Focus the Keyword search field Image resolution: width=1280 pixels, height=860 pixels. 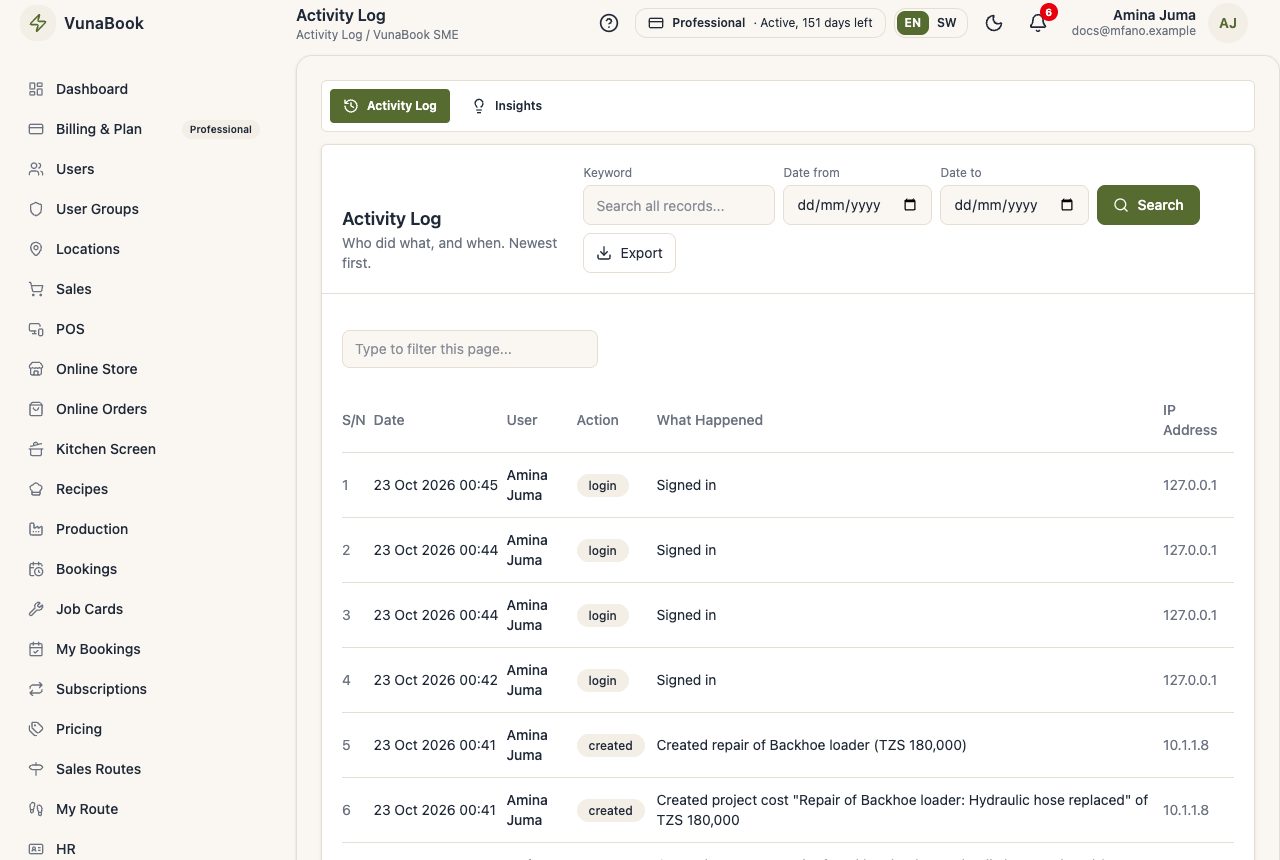click(679, 205)
